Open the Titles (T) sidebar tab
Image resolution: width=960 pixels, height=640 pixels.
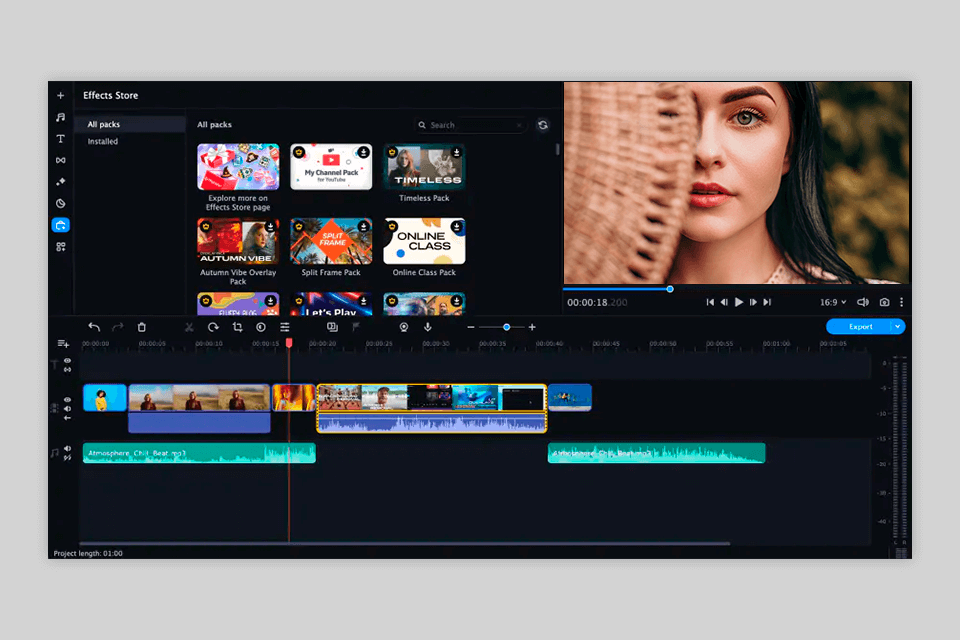(x=61, y=139)
